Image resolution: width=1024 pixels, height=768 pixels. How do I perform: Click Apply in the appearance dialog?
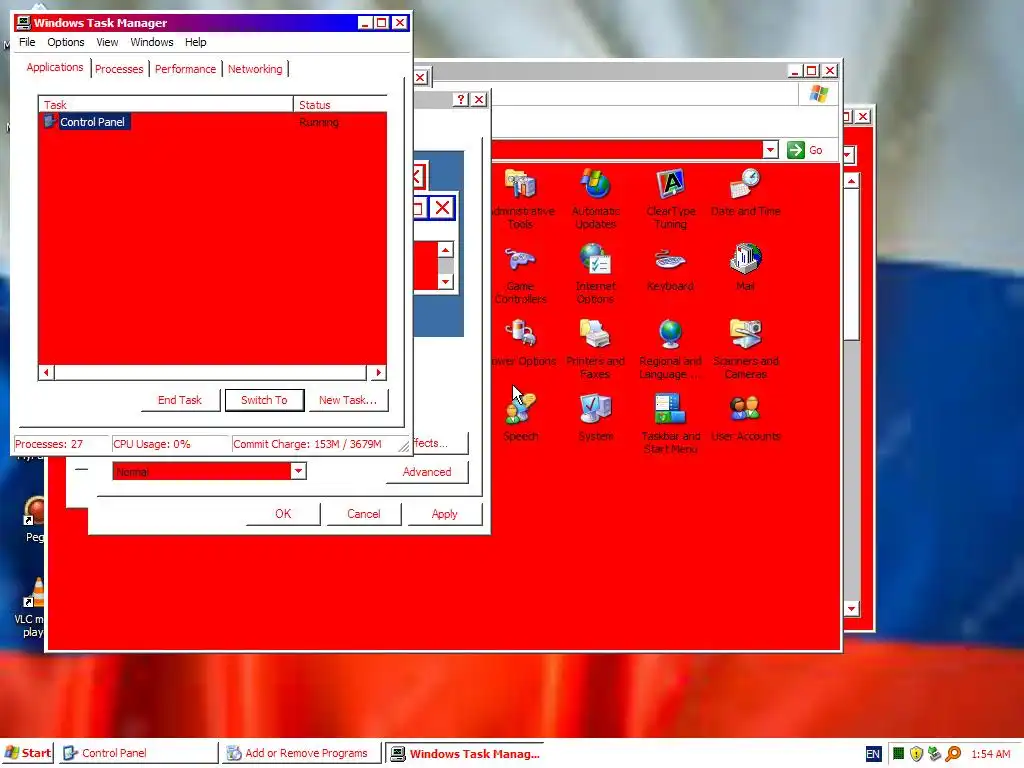(x=445, y=513)
